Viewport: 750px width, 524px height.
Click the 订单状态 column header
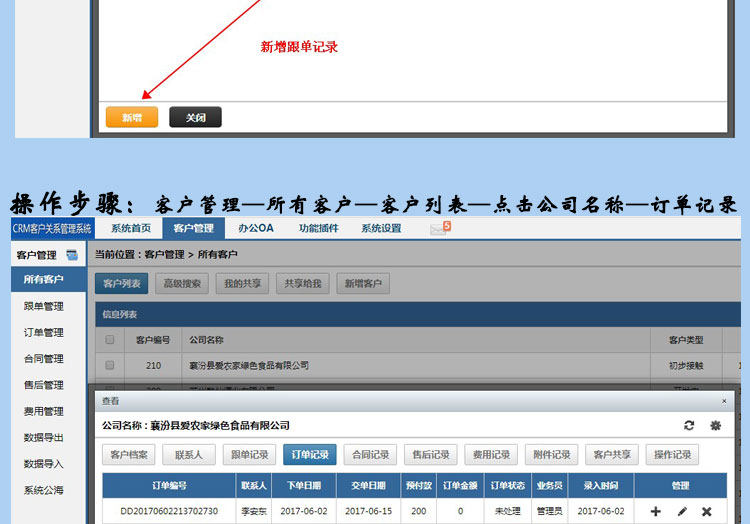click(507, 486)
